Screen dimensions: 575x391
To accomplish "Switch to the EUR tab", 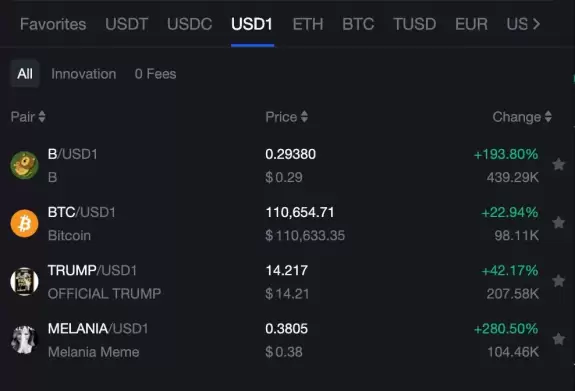I will click(471, 24).
